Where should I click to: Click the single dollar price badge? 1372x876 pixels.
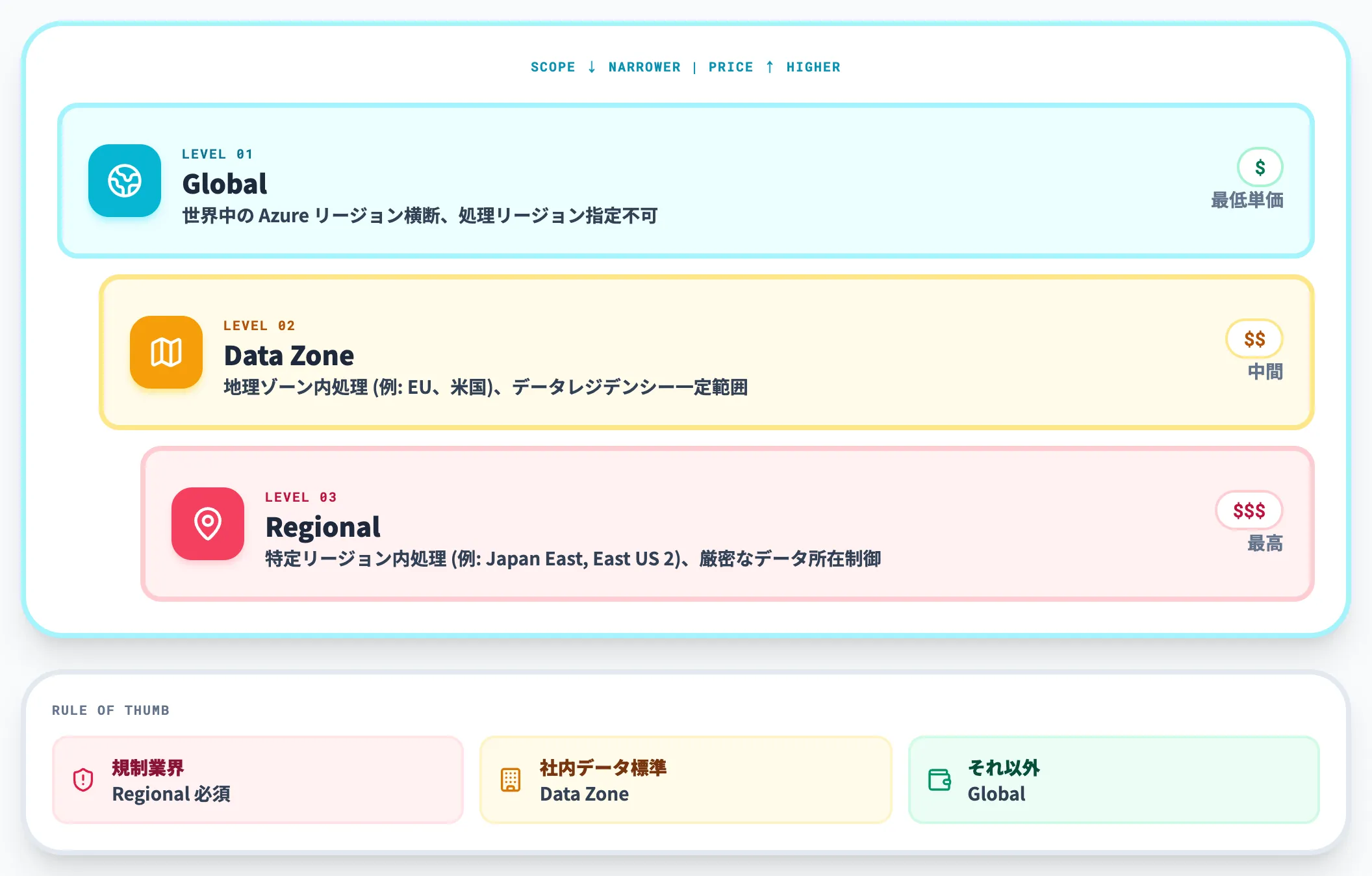(1260, 168)
